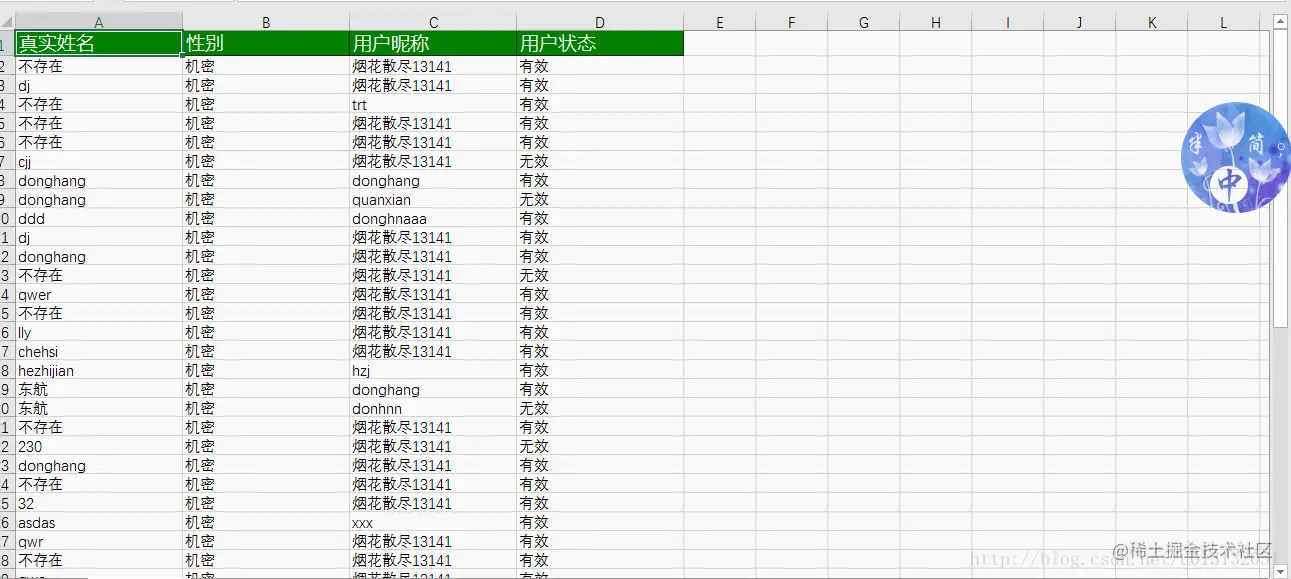Click the 用户状态 header cell
This screenshot has height=579, width=1291.
pyautogui.click(x=599, y=44)
